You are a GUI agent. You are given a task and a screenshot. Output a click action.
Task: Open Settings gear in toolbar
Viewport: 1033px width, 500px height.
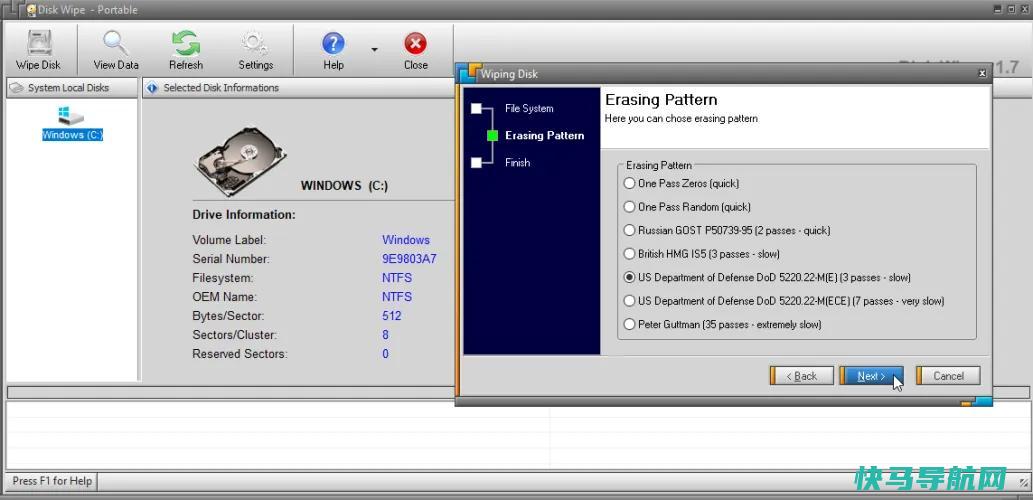pyautogui.click(x=256, y=50)
